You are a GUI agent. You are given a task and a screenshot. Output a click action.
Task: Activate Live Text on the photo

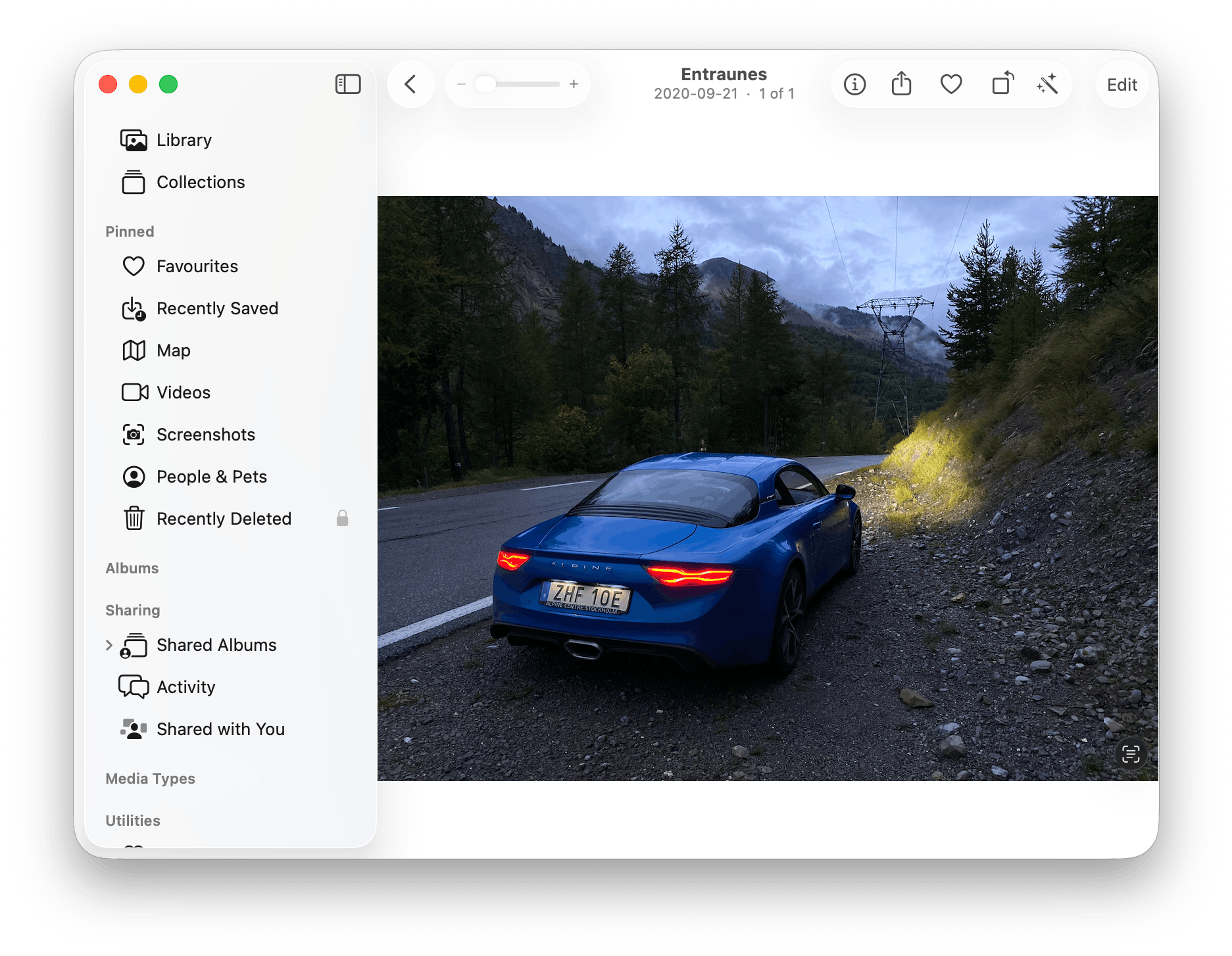coord(1130,754)
